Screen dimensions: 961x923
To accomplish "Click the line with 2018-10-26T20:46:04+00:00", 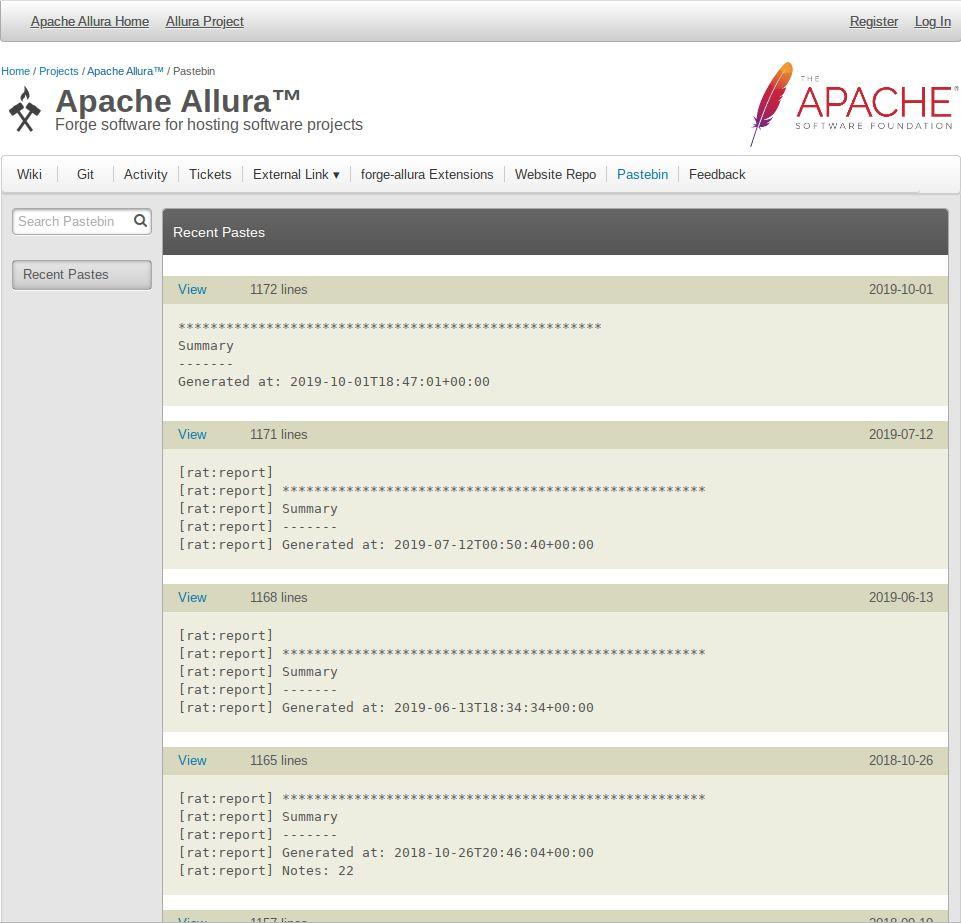I will pyautogui.click(x=386, y=853).
